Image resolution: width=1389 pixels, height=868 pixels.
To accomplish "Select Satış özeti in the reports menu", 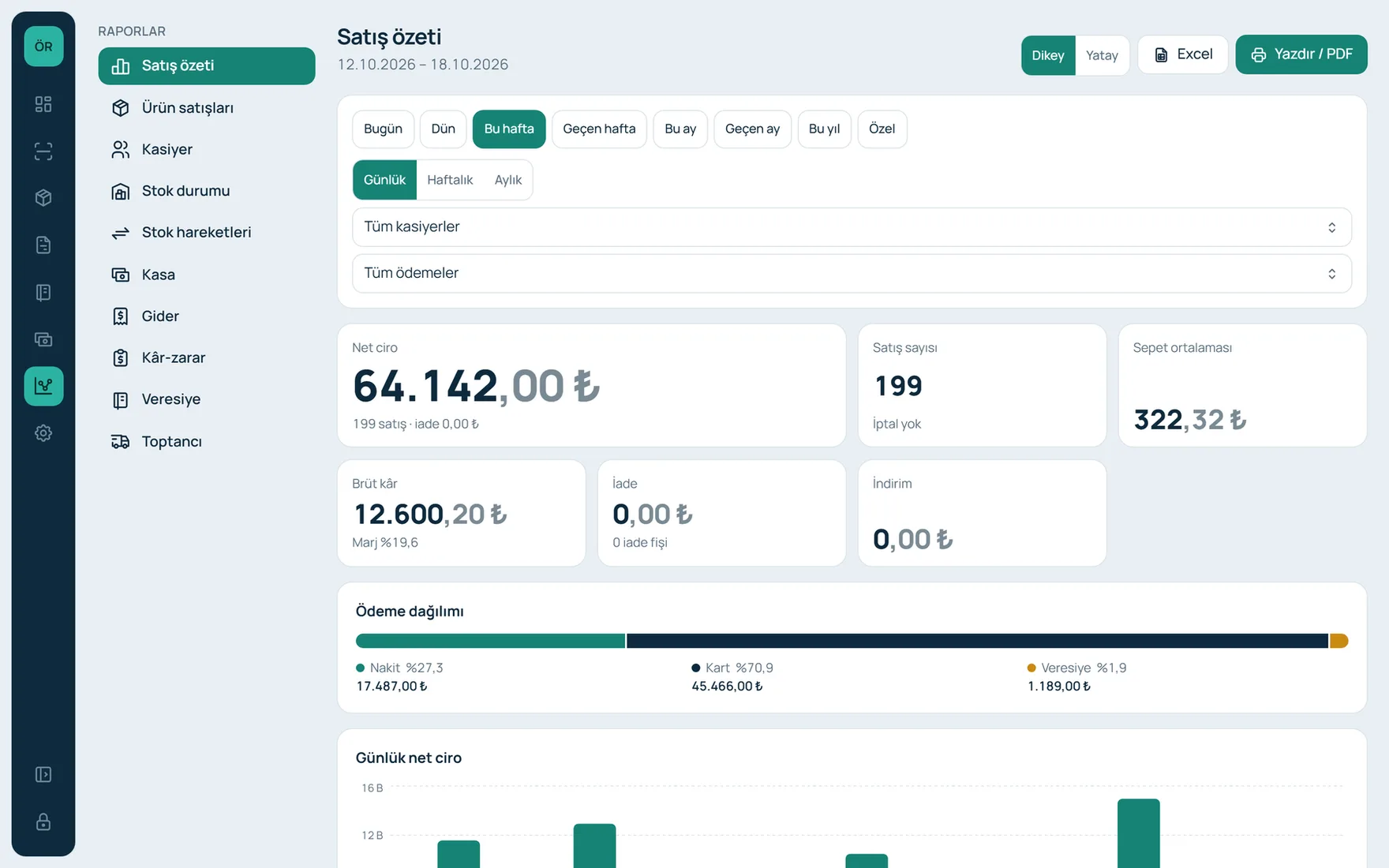I will [207, 66].
